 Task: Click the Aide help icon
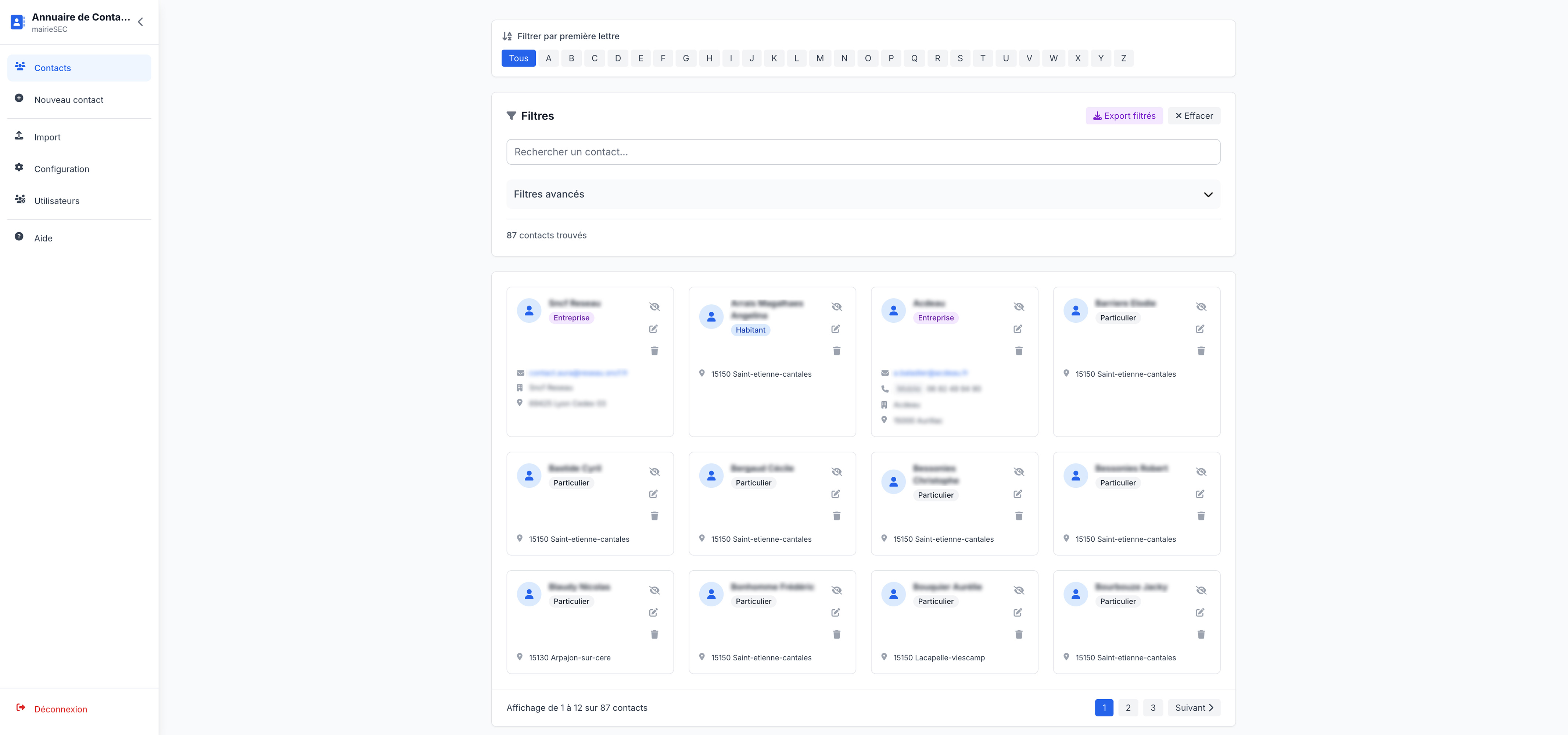coord(19,237)
